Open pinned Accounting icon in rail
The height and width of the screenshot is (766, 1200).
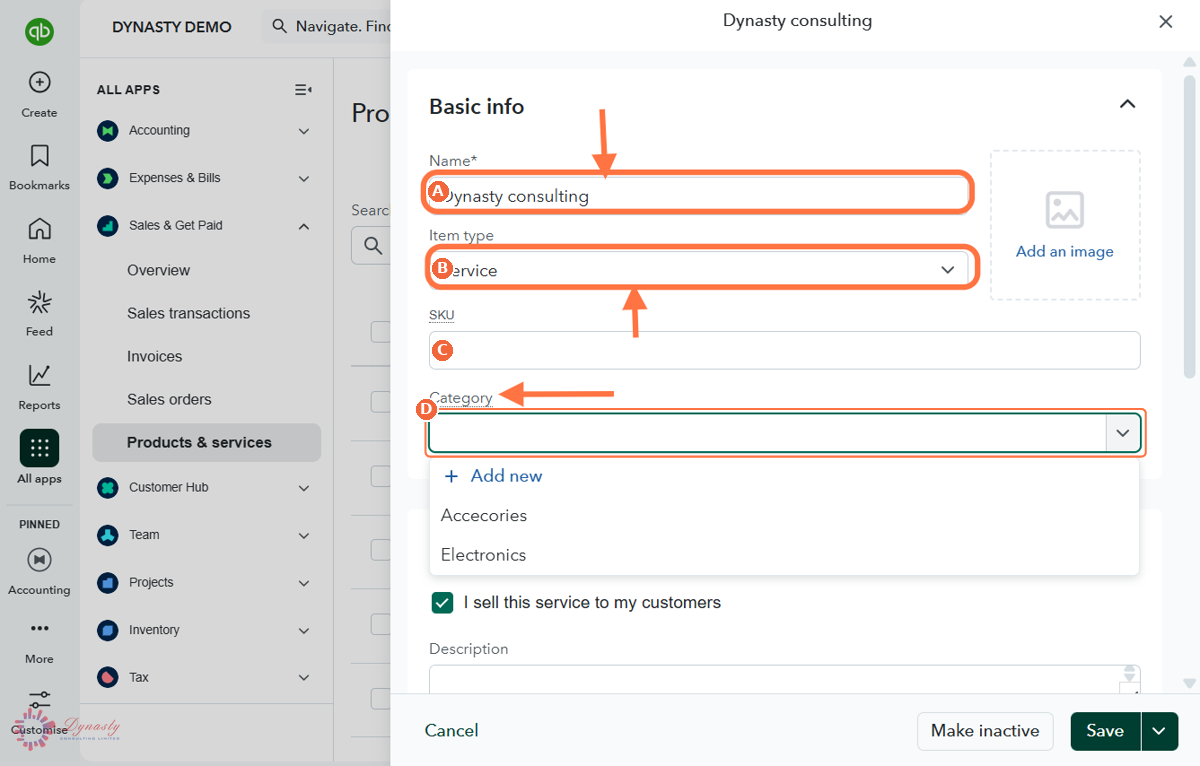click(x=39, y=559)
